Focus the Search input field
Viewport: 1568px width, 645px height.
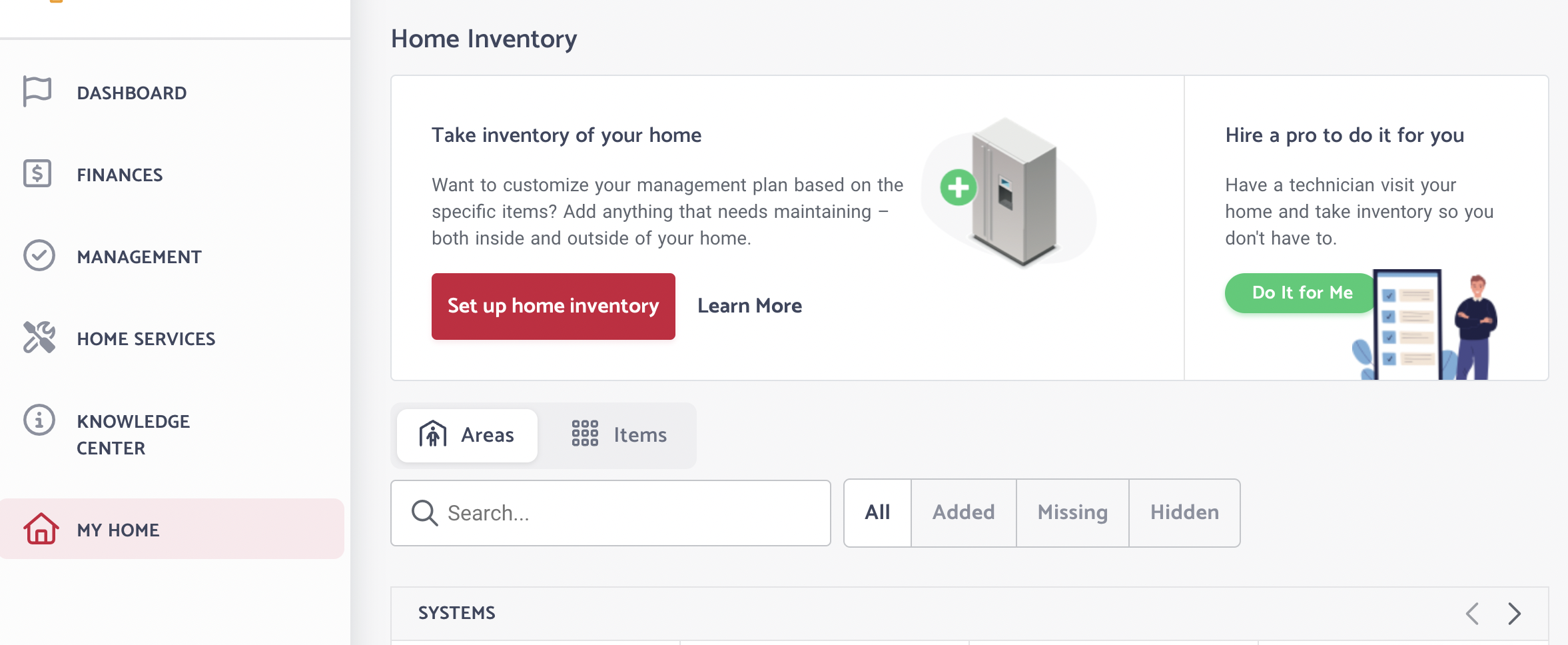tap(611, 513)
